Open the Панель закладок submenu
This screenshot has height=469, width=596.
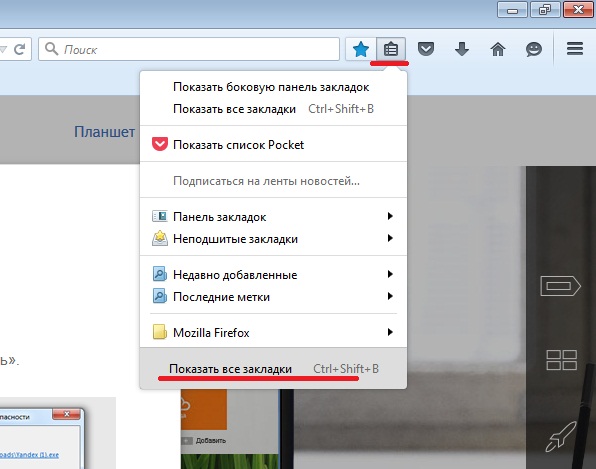[x=273, y=217]
